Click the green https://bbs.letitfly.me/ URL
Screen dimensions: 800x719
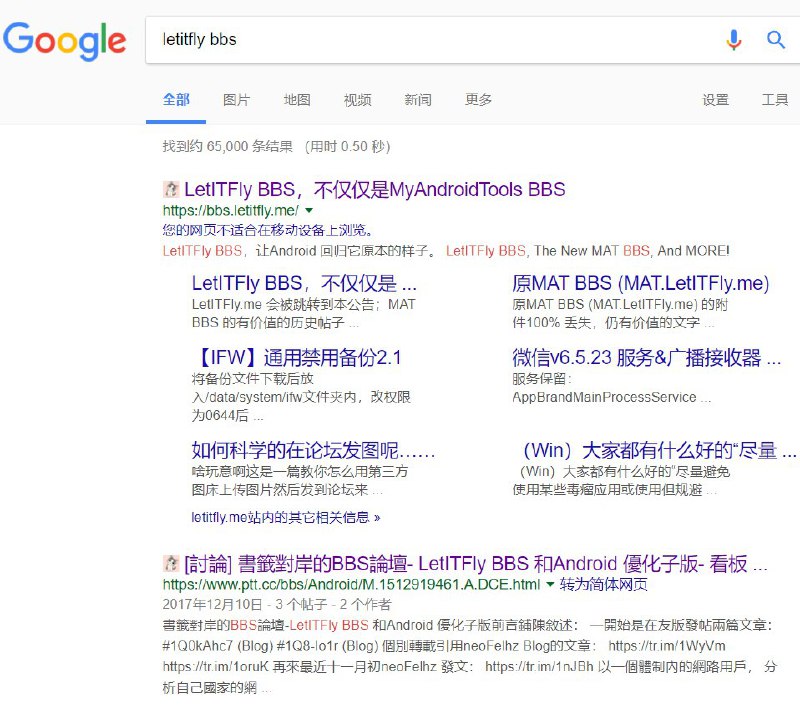(231, 210)
